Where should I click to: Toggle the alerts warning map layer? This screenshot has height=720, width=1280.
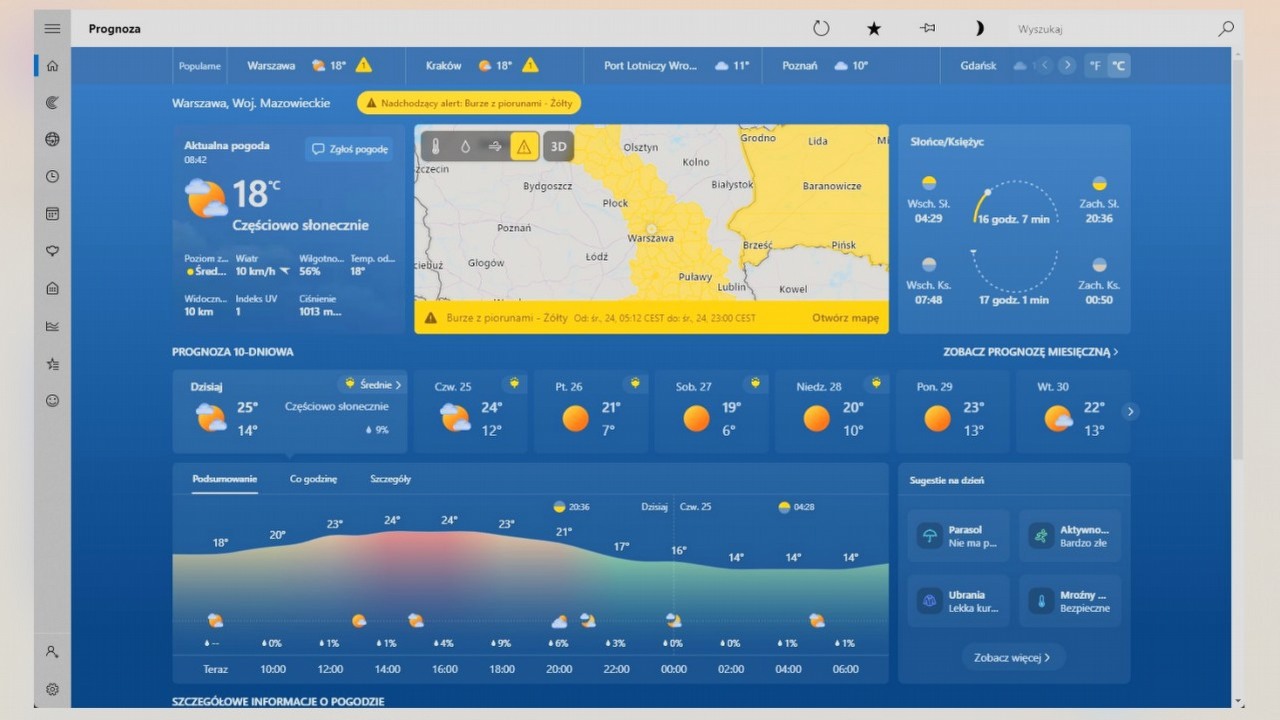click(x=524, y=146)
